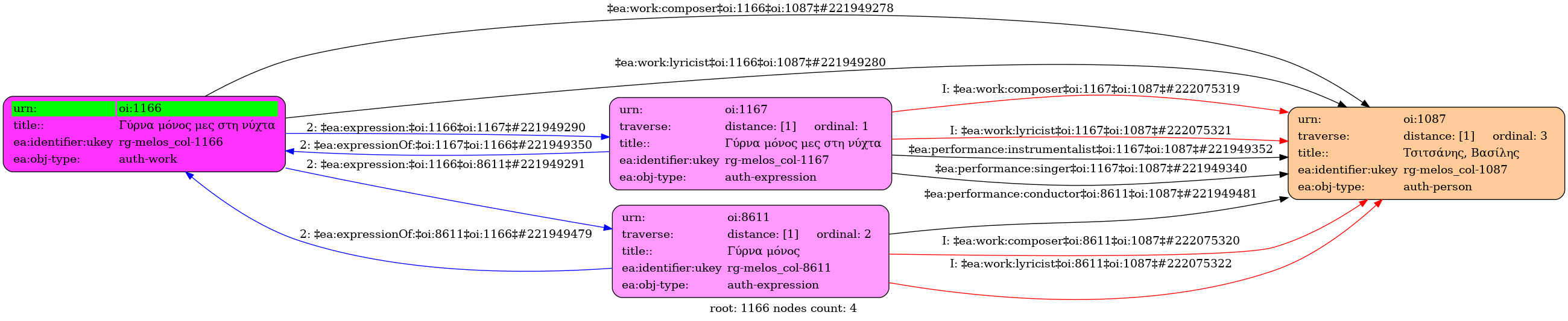Click the ea:expression oi:1166 to oi:8611 edge label
The image size is (1568, 321).
(x=446, y=164)
